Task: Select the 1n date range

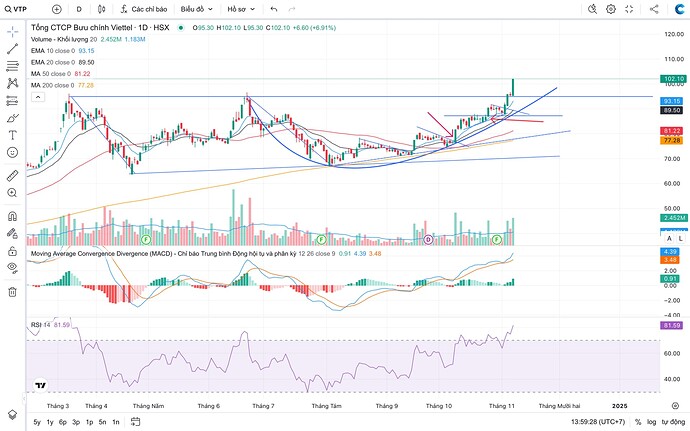Action: click(116, 422)
